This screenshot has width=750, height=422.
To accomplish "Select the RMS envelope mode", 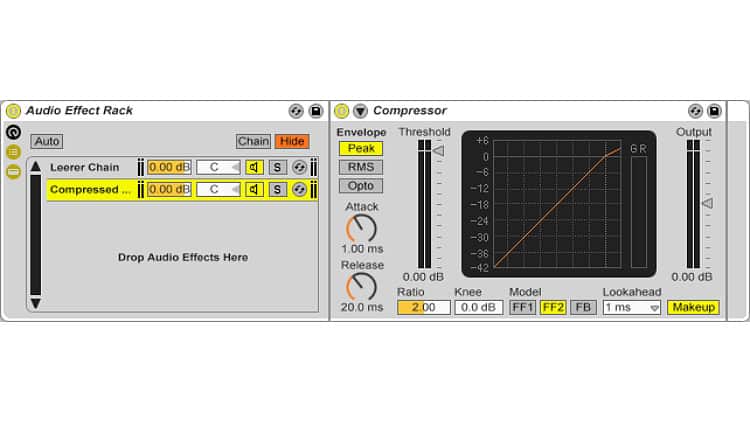I will (359, 167).
